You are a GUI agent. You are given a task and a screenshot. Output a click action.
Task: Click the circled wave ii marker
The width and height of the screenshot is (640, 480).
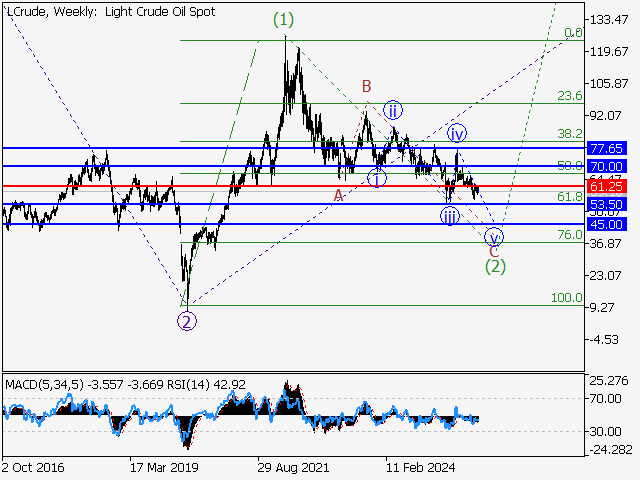[394, 110]
